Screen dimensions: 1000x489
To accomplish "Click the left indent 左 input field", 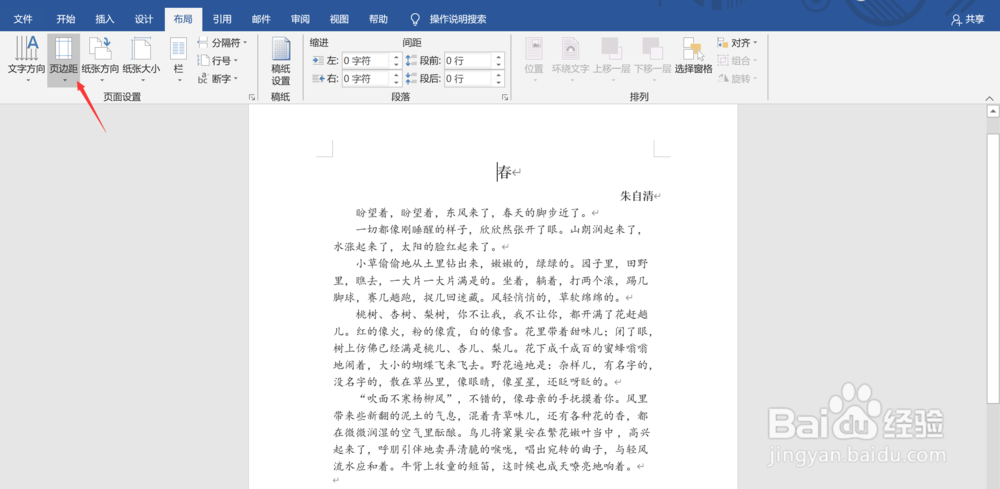I will click(x=365, y=61).
